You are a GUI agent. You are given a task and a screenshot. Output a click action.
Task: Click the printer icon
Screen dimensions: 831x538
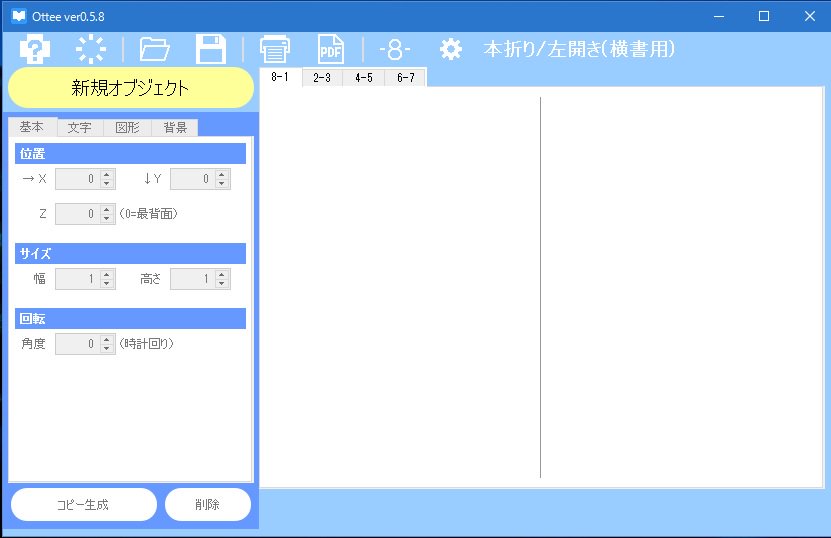coord(275,49)
